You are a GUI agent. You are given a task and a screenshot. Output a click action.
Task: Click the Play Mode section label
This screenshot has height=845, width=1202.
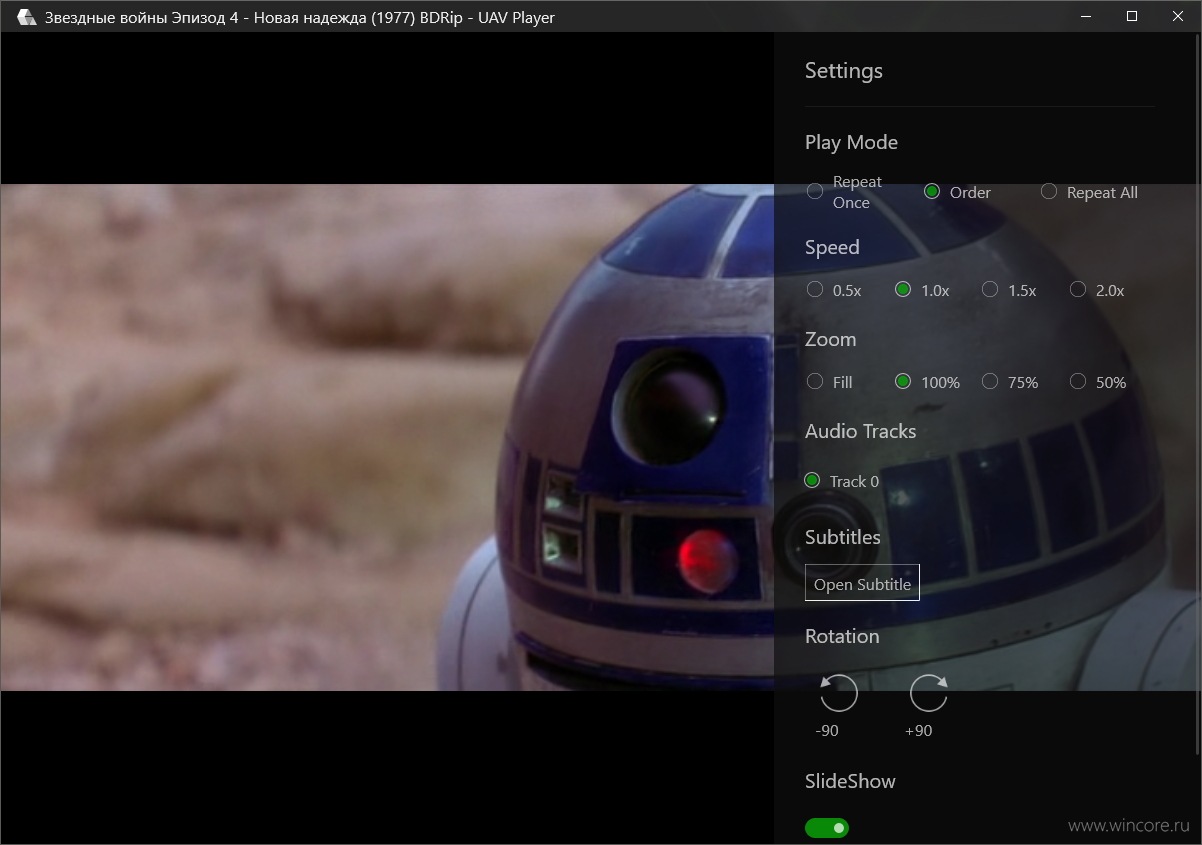(x=851, y=143)
